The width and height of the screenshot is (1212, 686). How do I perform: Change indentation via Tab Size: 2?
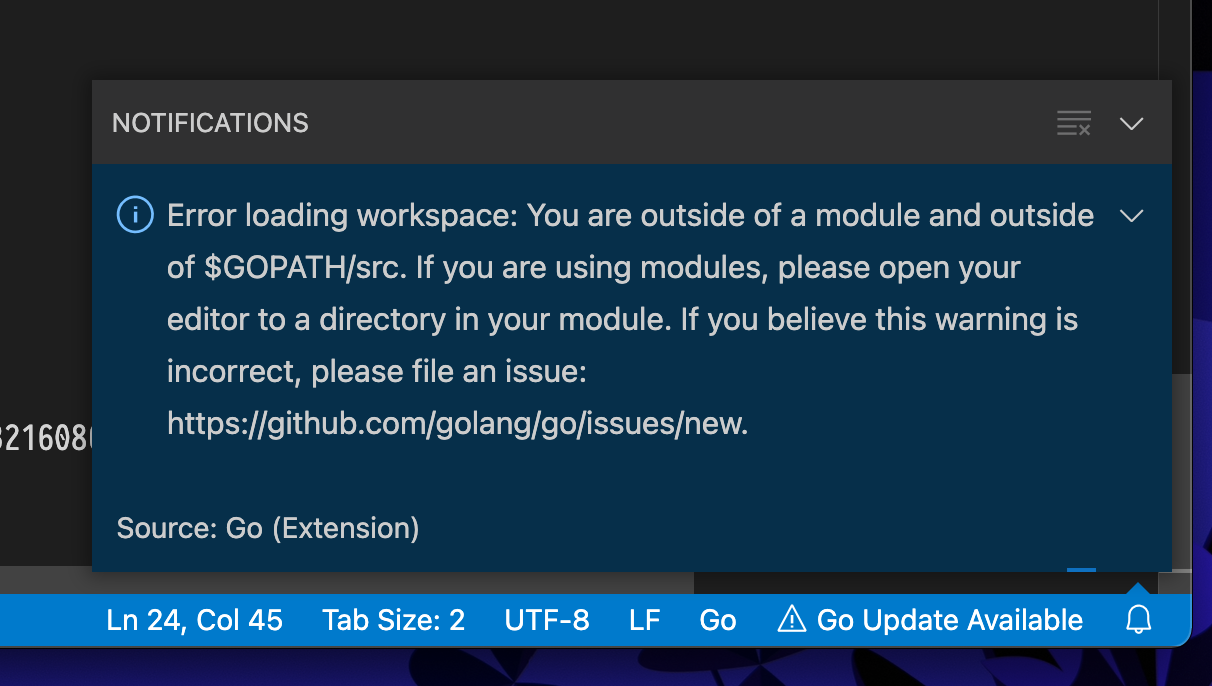[393, 620]
